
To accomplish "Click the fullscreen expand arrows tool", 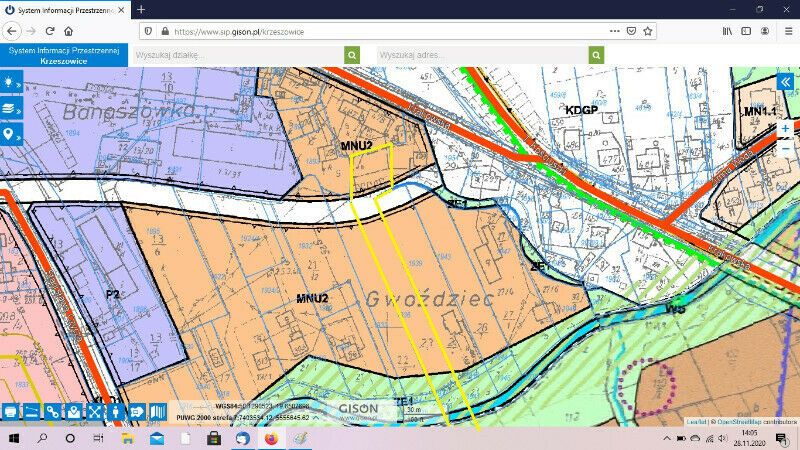I will coord(95,411).
